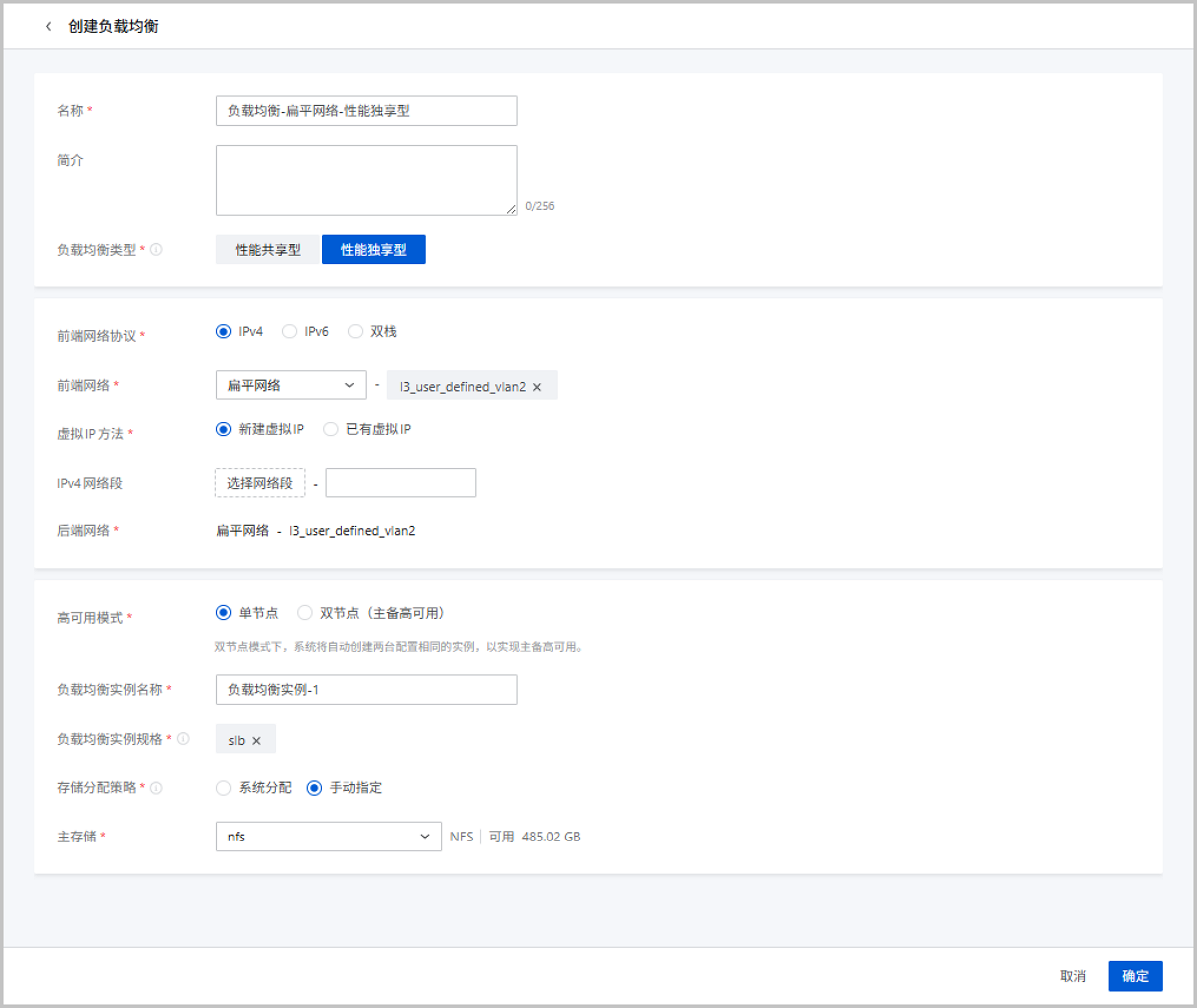Open the 扁平网络 frontend network dropdown

[x=290, y=386]
